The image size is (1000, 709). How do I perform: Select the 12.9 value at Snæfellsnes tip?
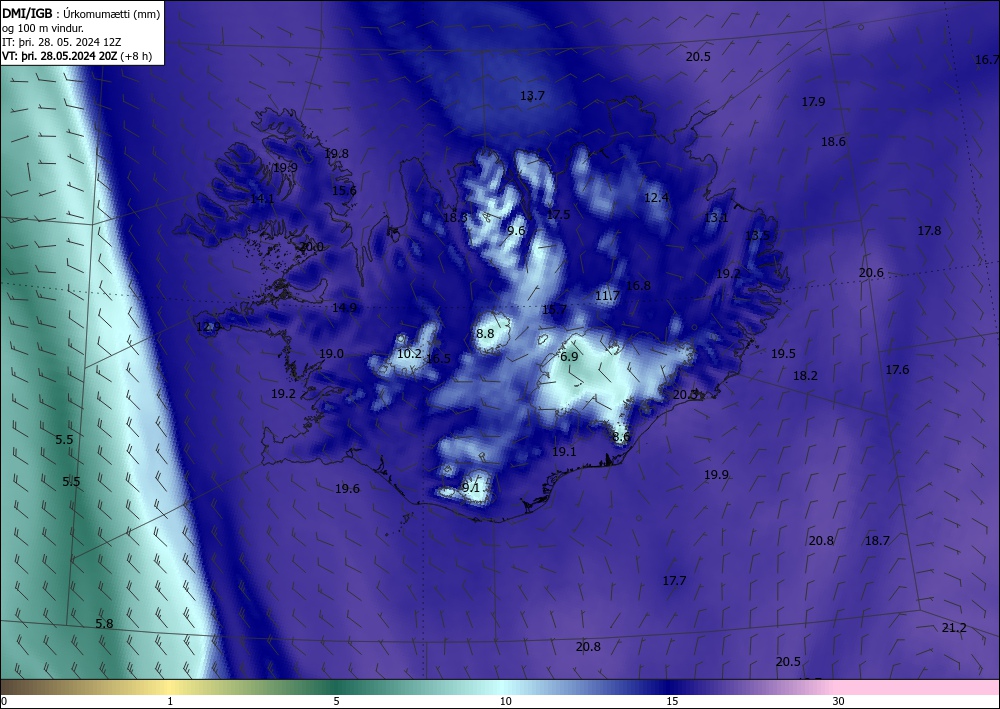(x=209, y=328)
